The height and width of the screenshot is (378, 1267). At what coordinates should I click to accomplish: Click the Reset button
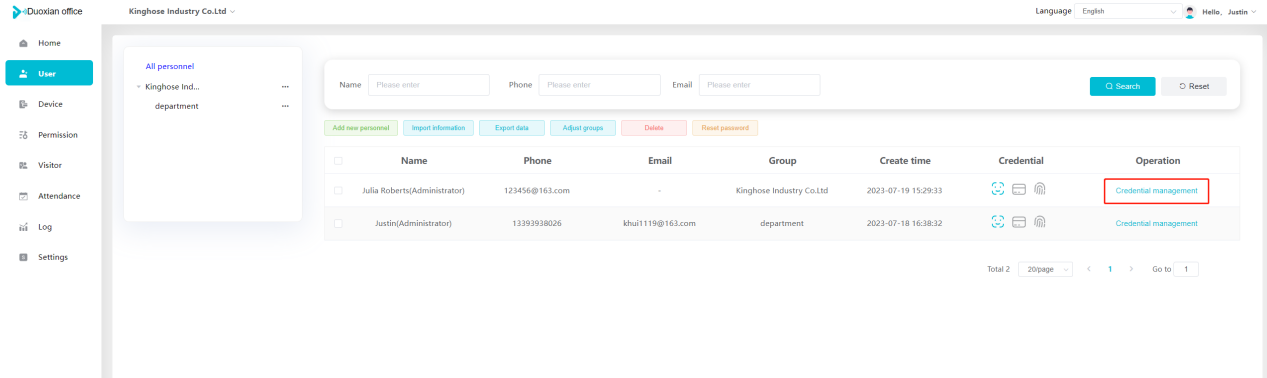point(1194,86)
